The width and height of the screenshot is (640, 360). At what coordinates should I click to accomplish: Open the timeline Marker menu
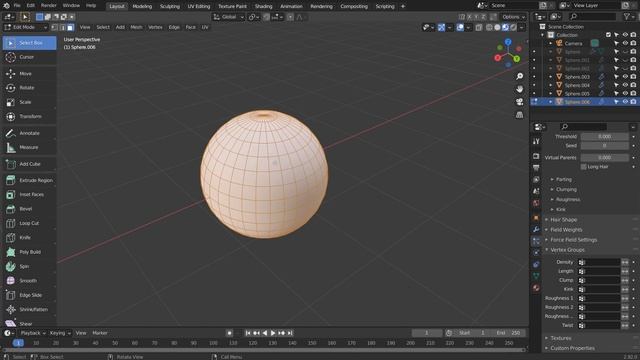pos(100,333)
